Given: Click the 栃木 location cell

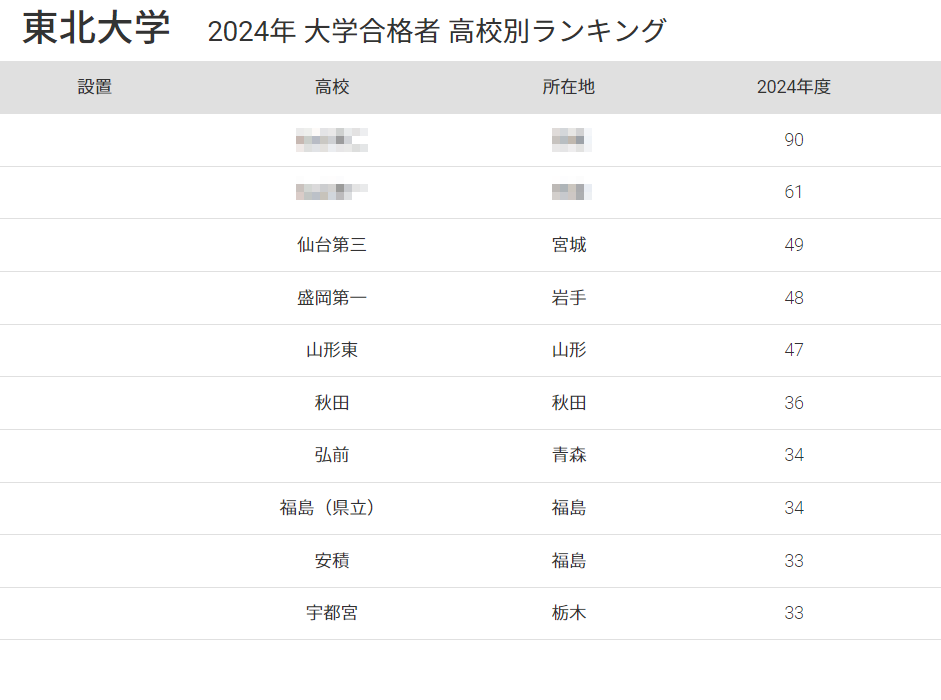Looking at the screenshot, I should pos(569,613).
